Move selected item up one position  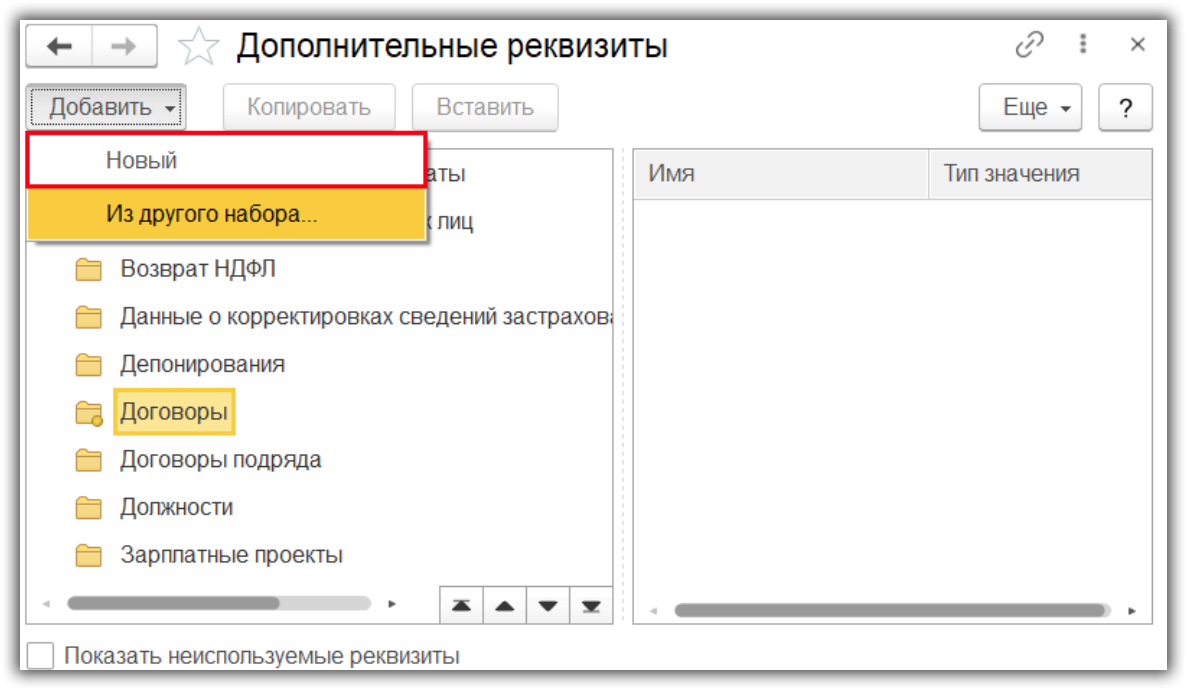point(504,606)
